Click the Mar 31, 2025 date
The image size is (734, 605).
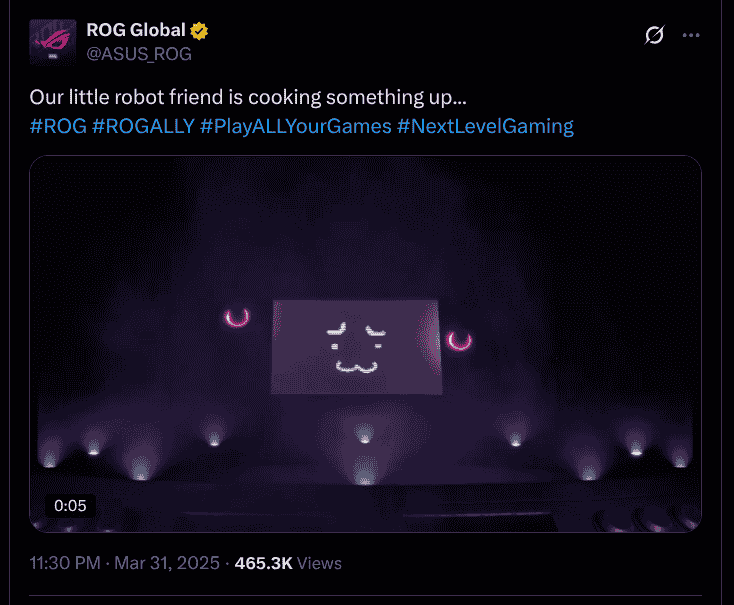(168, 564)
